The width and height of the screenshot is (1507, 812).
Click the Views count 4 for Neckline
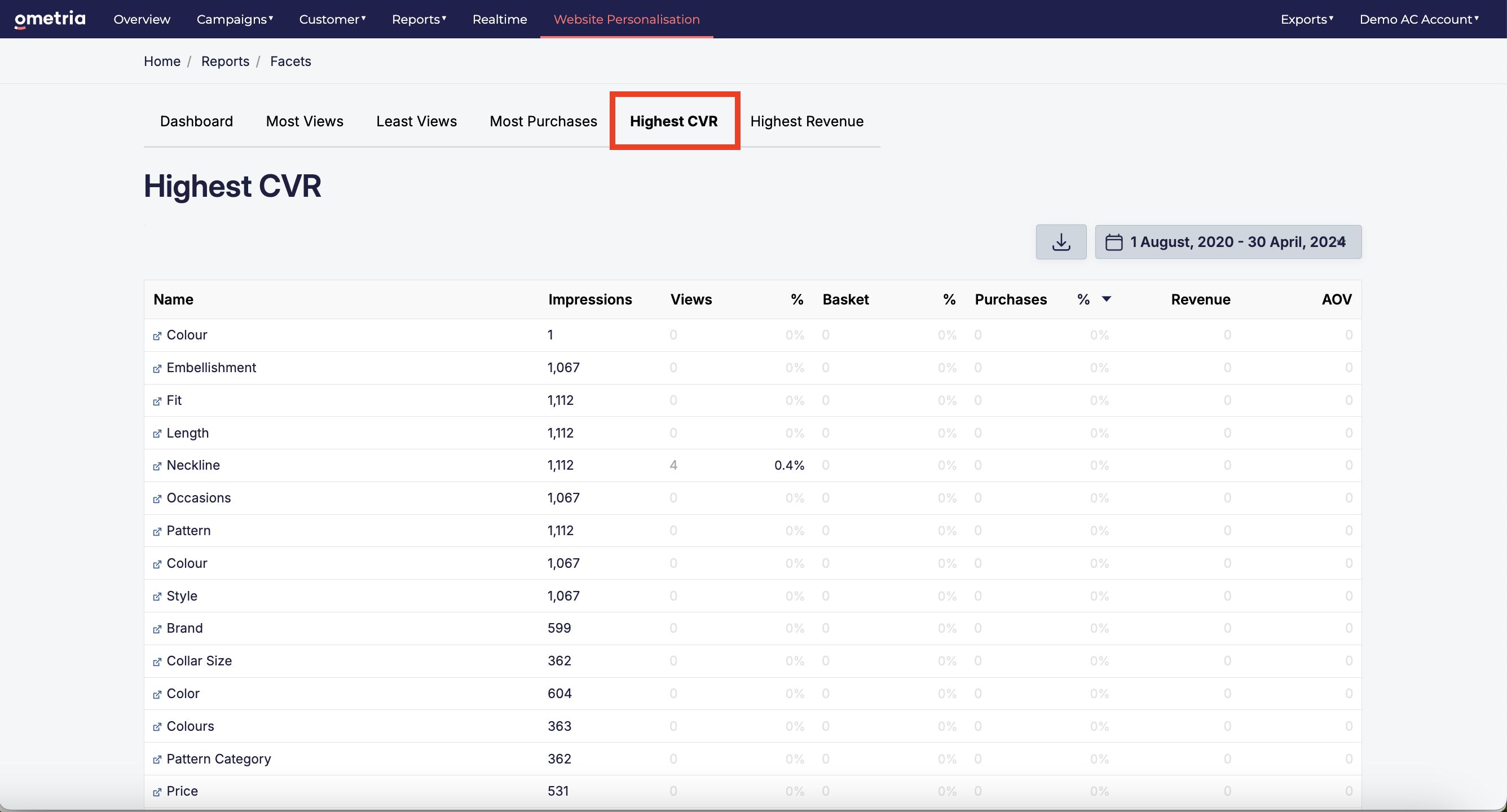click(673, 465)
